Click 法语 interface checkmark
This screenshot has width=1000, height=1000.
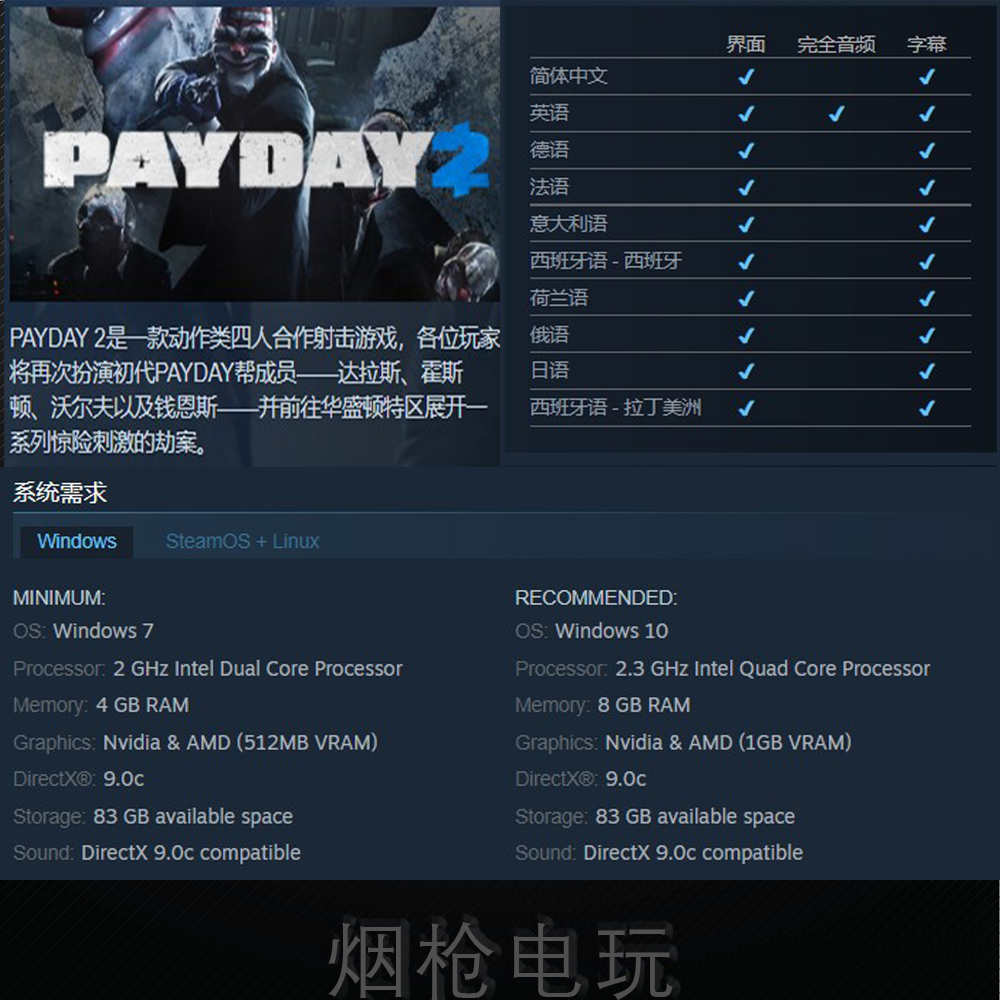coord(746,188)
